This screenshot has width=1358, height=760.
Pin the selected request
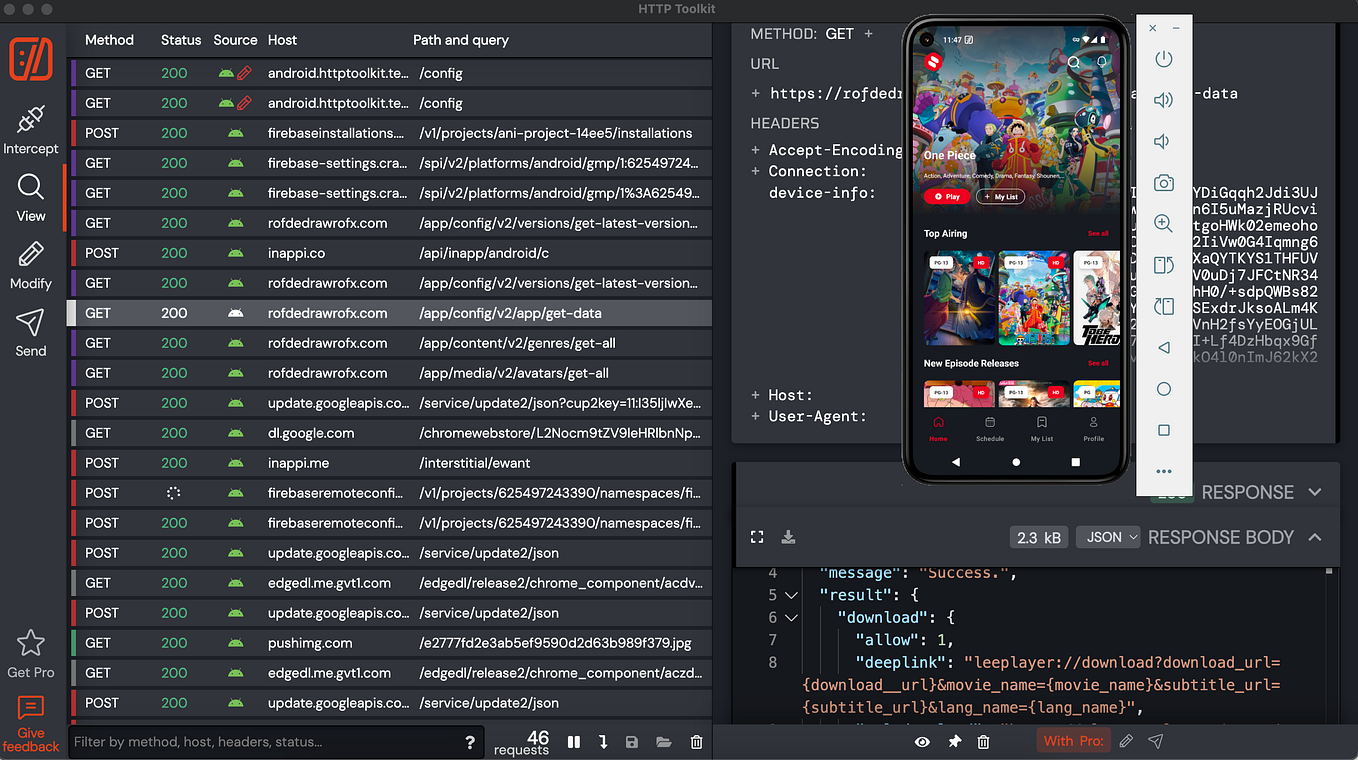(x=954, y=741)
